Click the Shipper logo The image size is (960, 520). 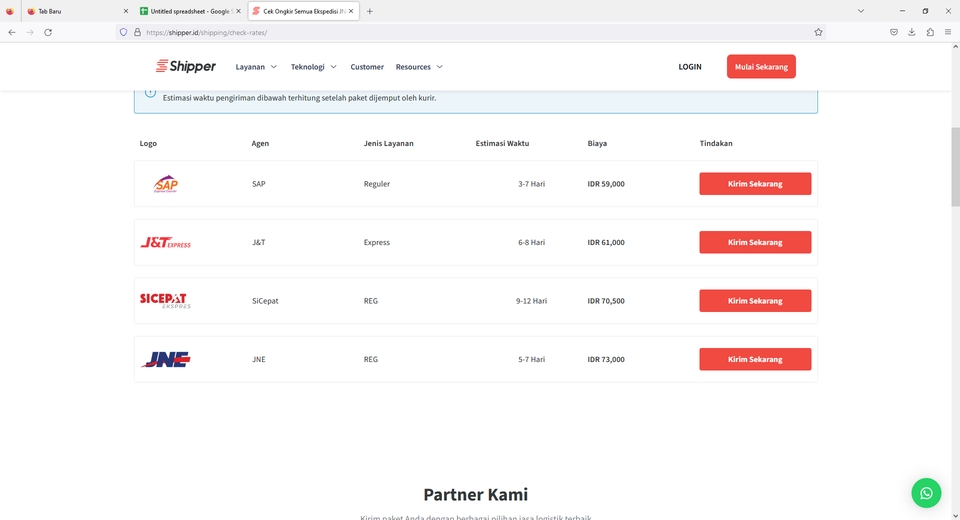pos(186,66)
